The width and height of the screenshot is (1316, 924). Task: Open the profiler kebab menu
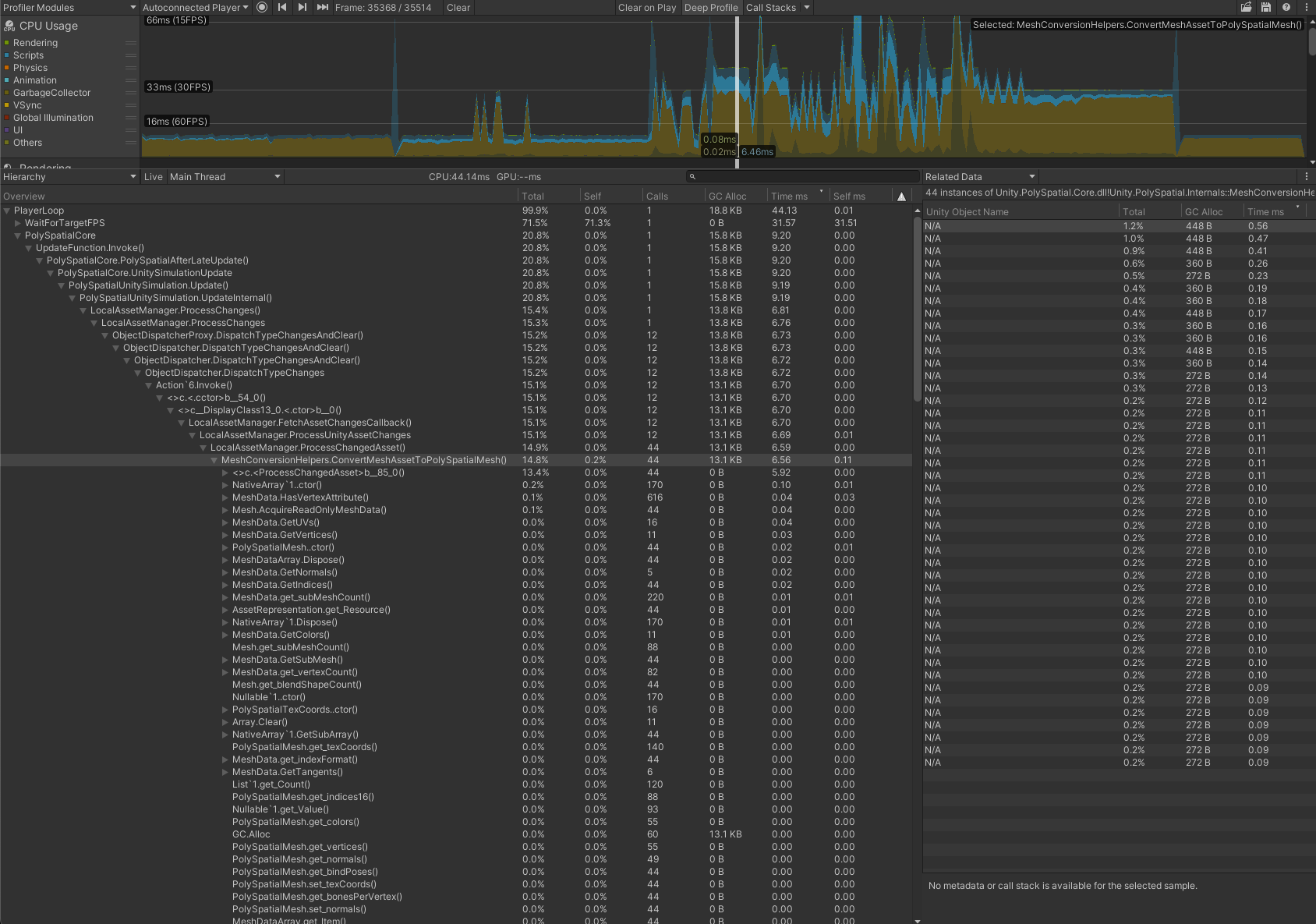tap(1306, 8)
